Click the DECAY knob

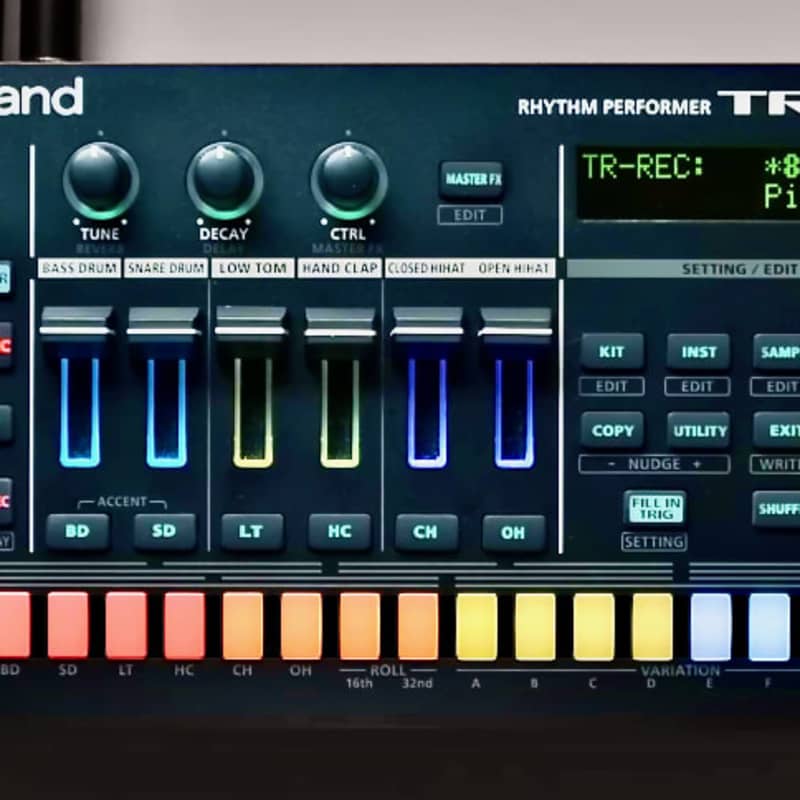224,181
